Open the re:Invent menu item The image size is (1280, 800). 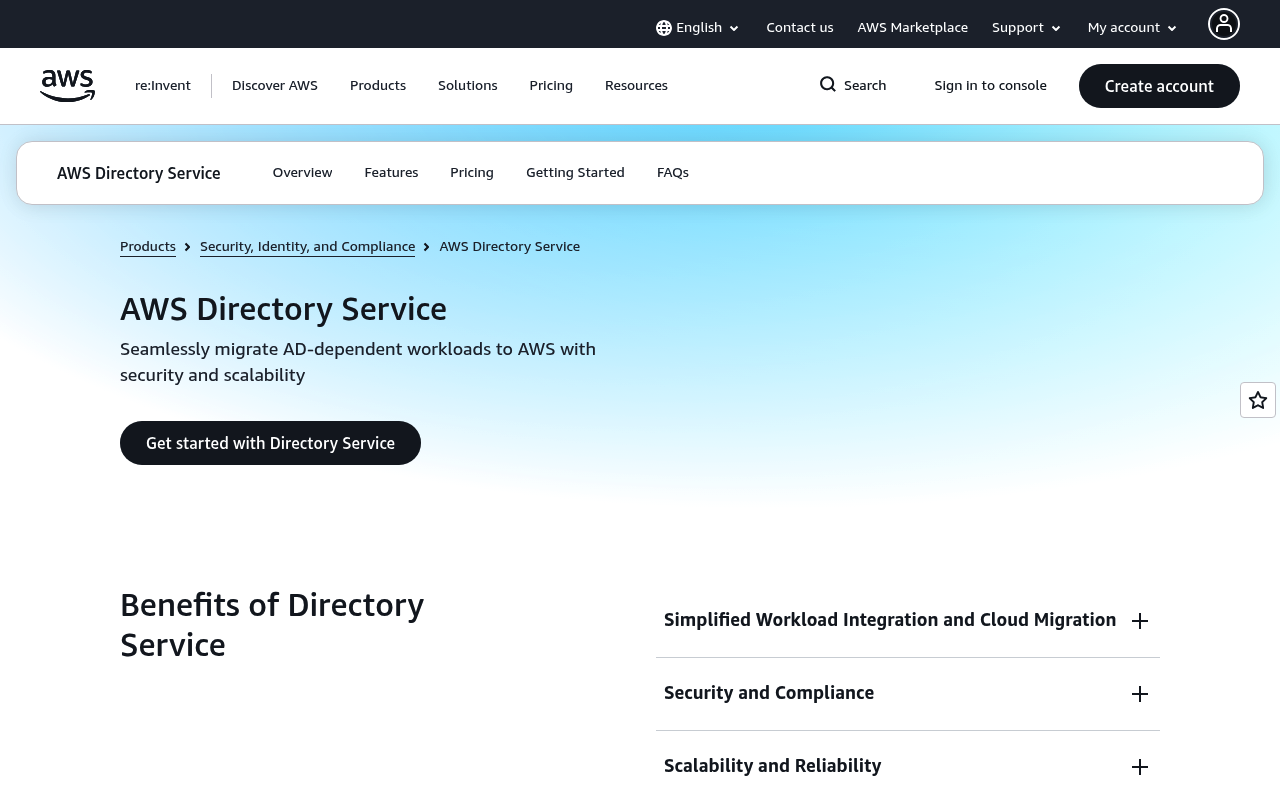pos(163,86)
